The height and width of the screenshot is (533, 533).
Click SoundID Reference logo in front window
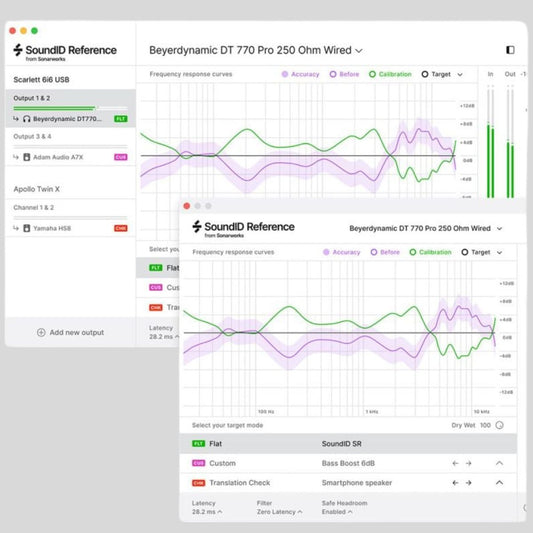[x=243, y=228]
